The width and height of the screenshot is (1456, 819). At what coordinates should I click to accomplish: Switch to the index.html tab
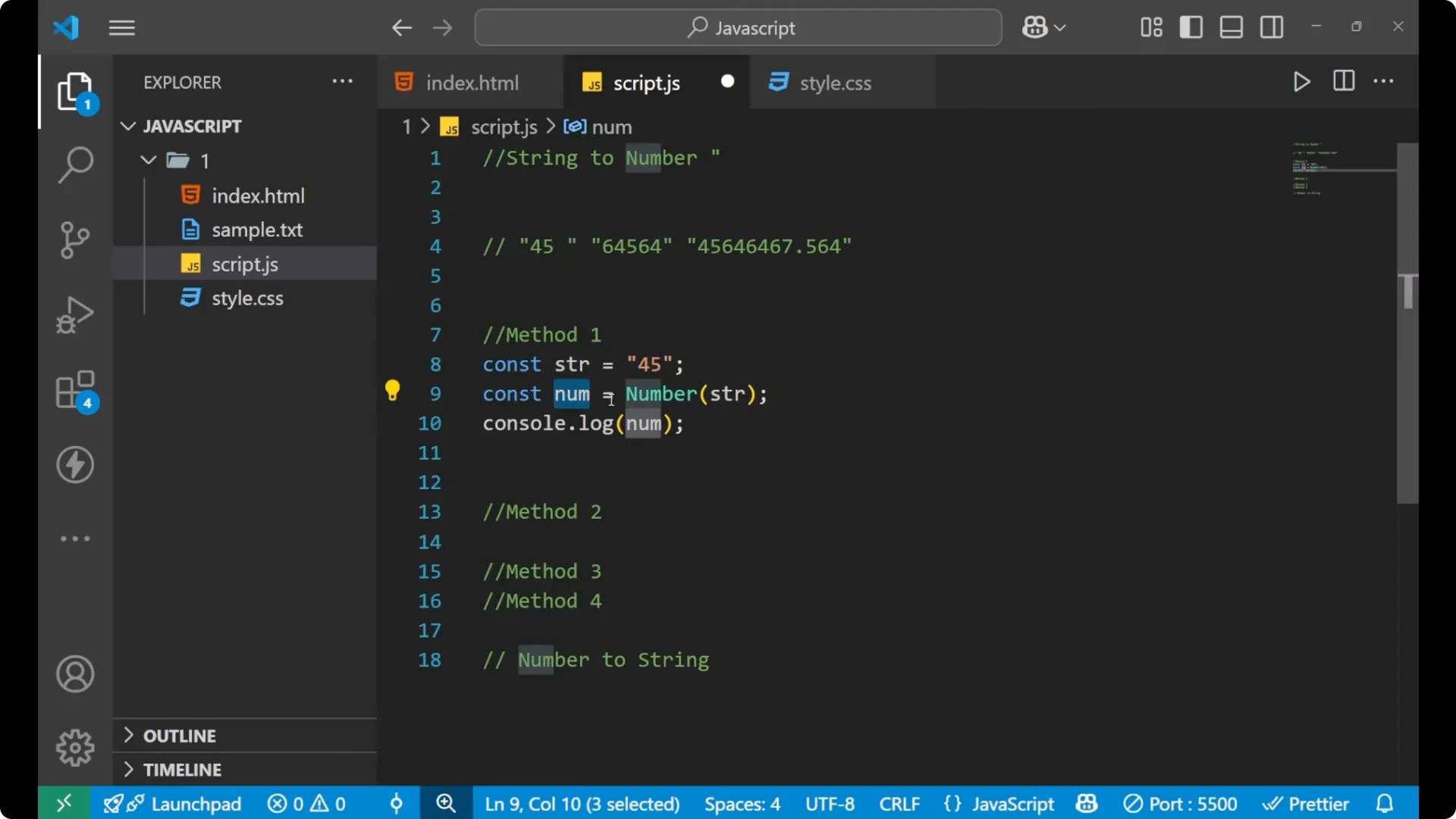click(x=470, y=83)
